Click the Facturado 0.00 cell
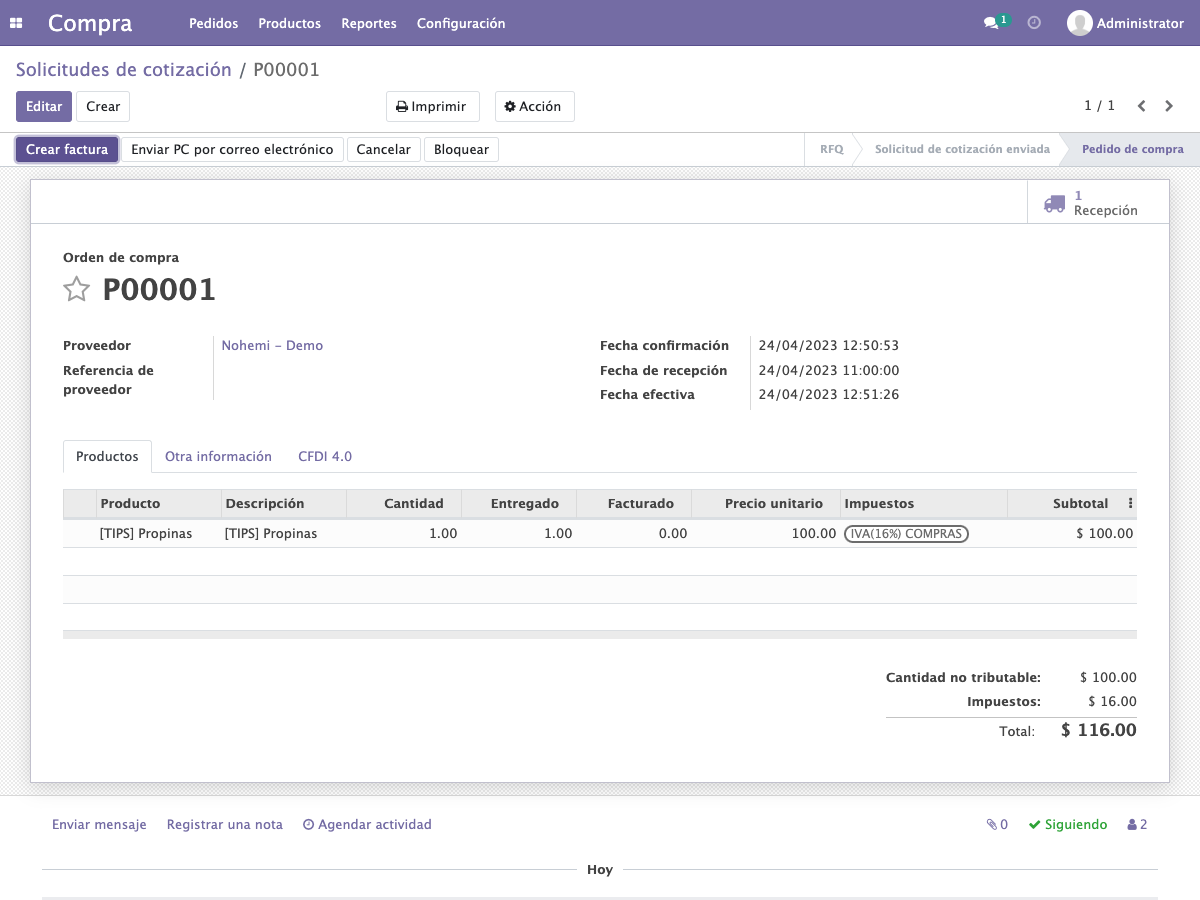 pos(634,534)
